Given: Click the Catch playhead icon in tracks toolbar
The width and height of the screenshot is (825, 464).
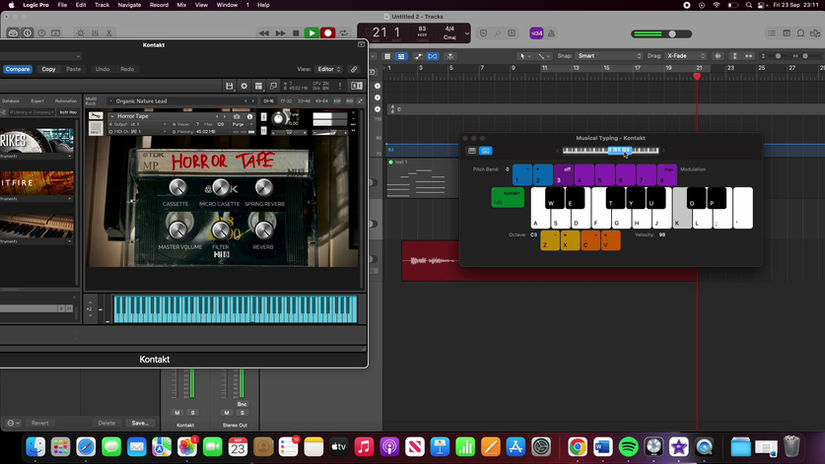Looking at the screenshot, I should 450,56.
